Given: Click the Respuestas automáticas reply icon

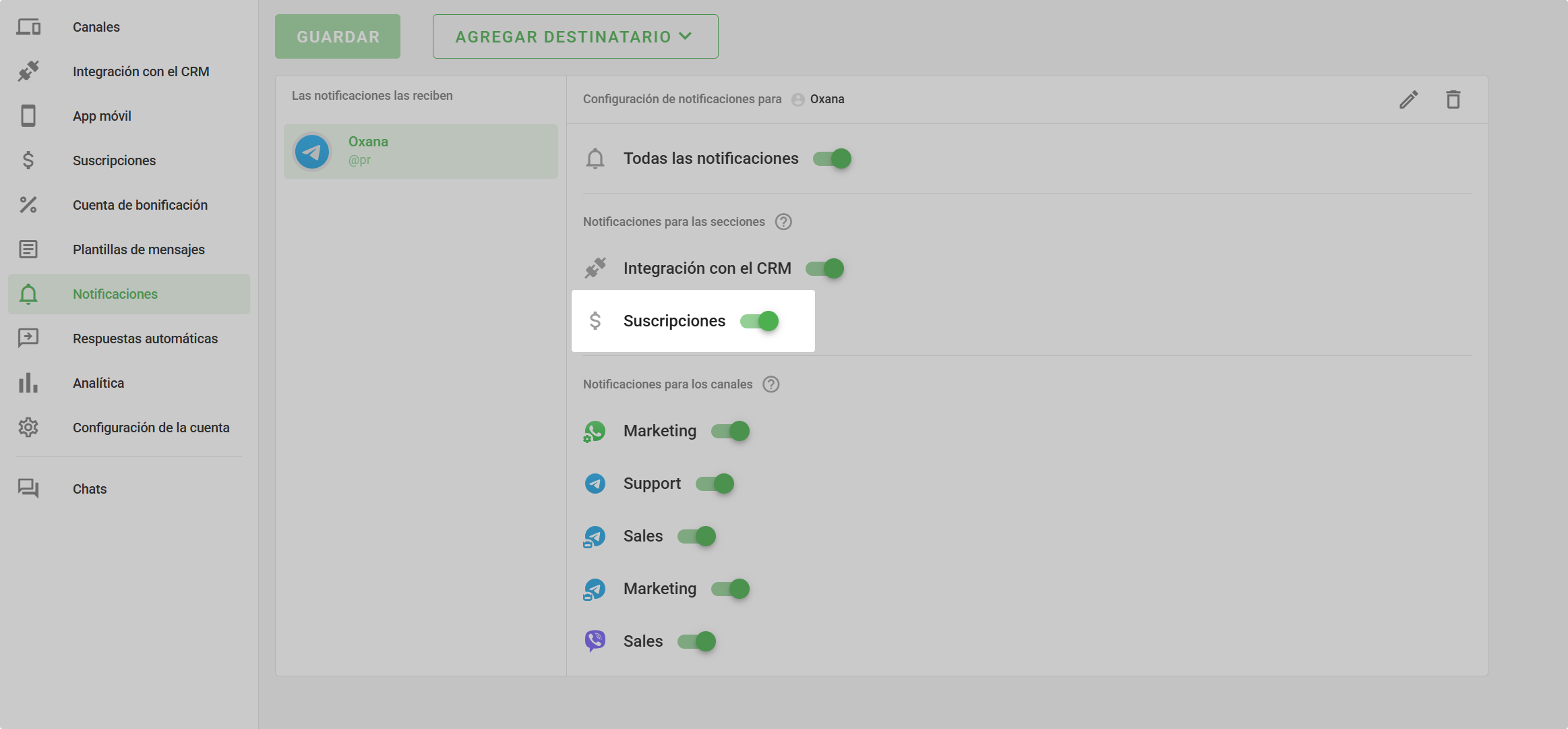Looking at the screenshot, I should point(28,339).
